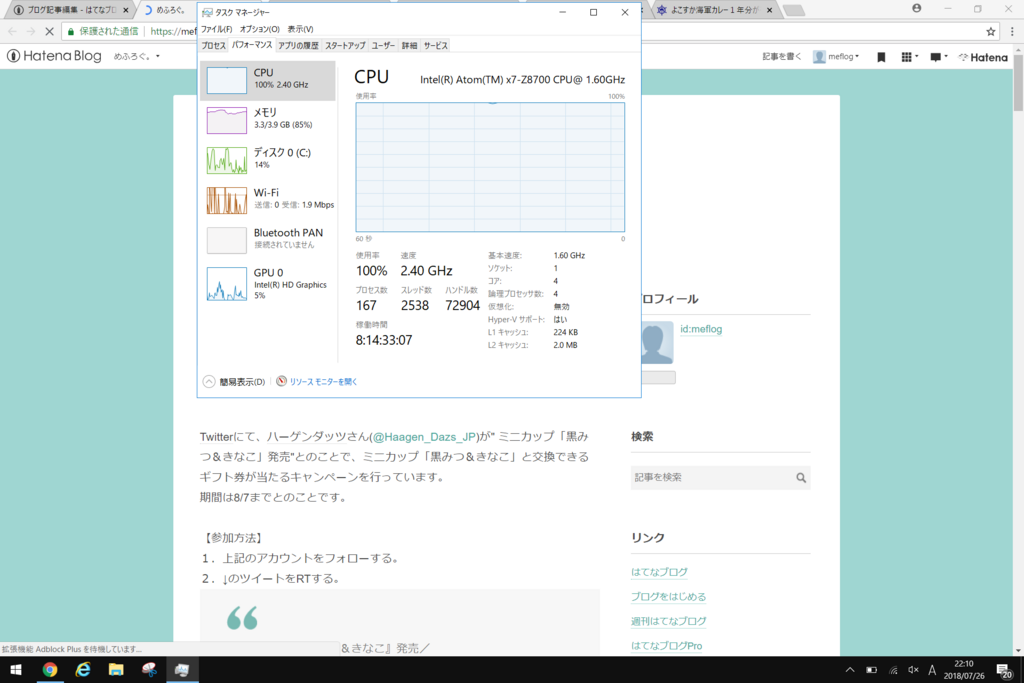The image size is (1024, 683).
Task: Select メモリ in Task Manager sidebar
Action: (268, 120)
